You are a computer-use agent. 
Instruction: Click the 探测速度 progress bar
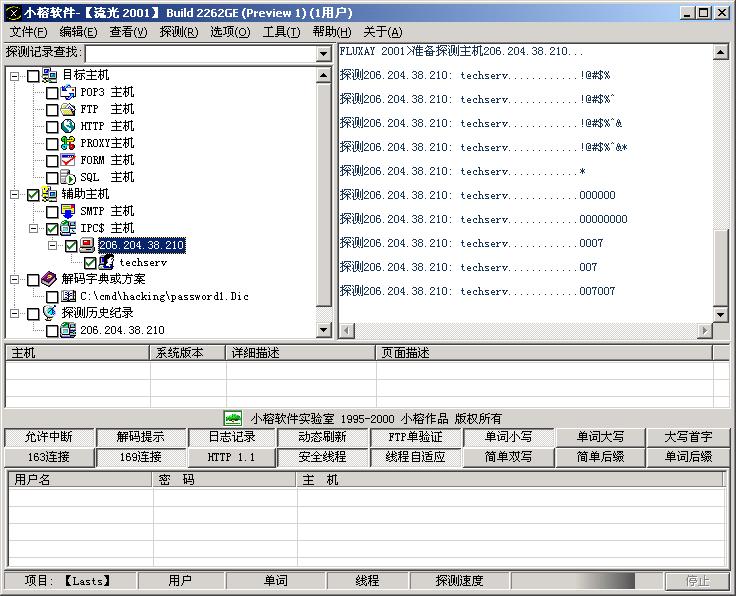tap(587, 581)
